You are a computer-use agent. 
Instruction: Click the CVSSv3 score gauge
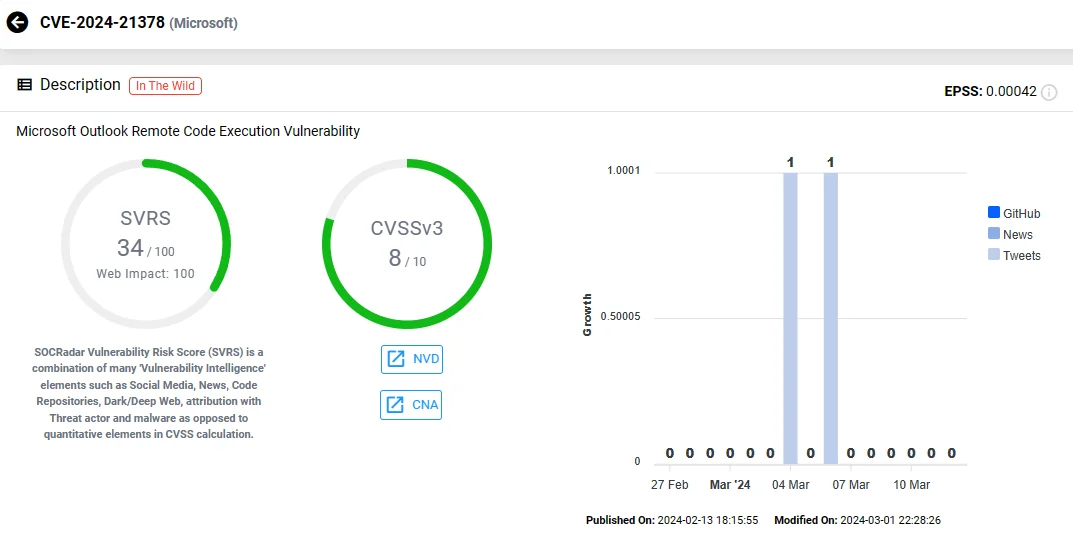click(407, 244)
